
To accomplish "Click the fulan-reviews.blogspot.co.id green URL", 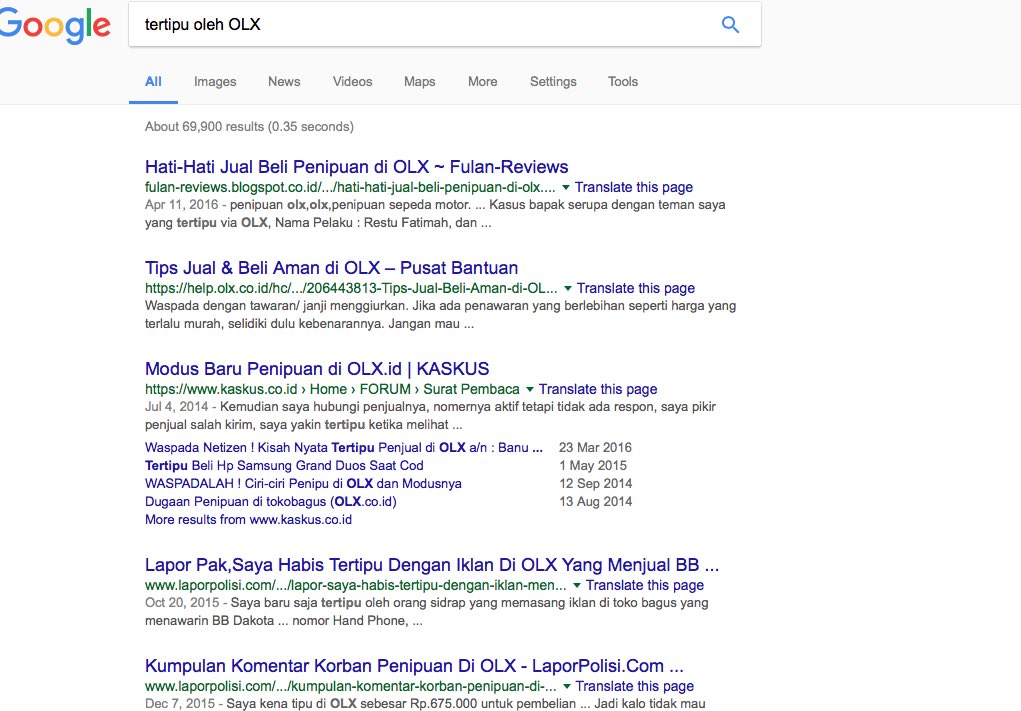I will (x=350, y=188).
